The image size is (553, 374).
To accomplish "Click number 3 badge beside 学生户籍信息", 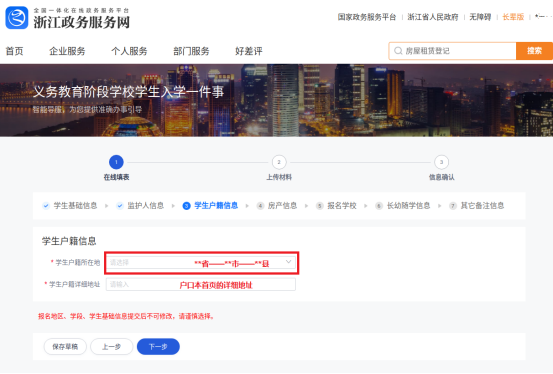I will [x=187, y=206].
